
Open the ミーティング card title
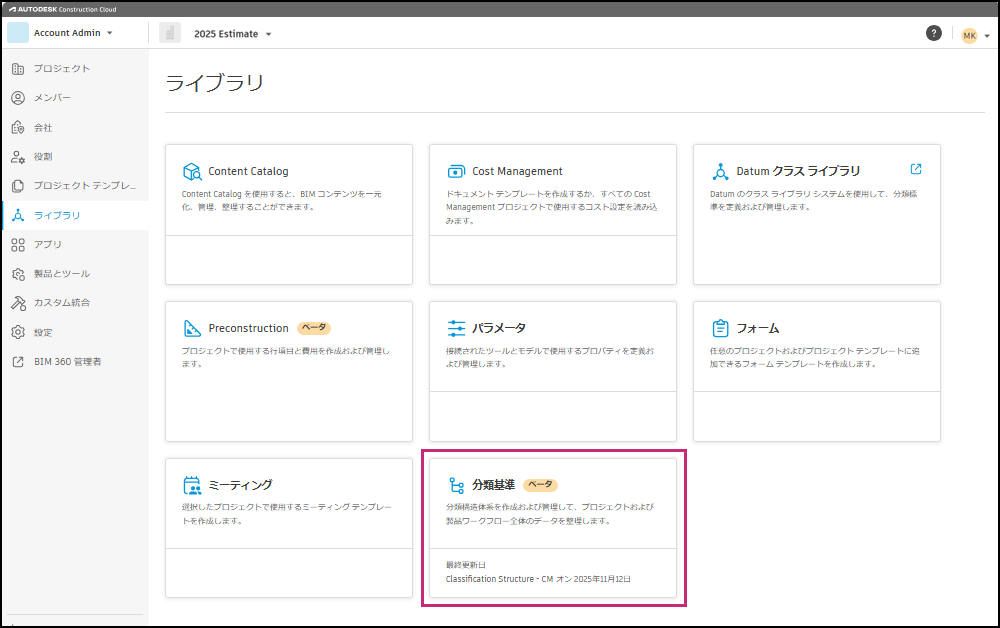[240, 485]
